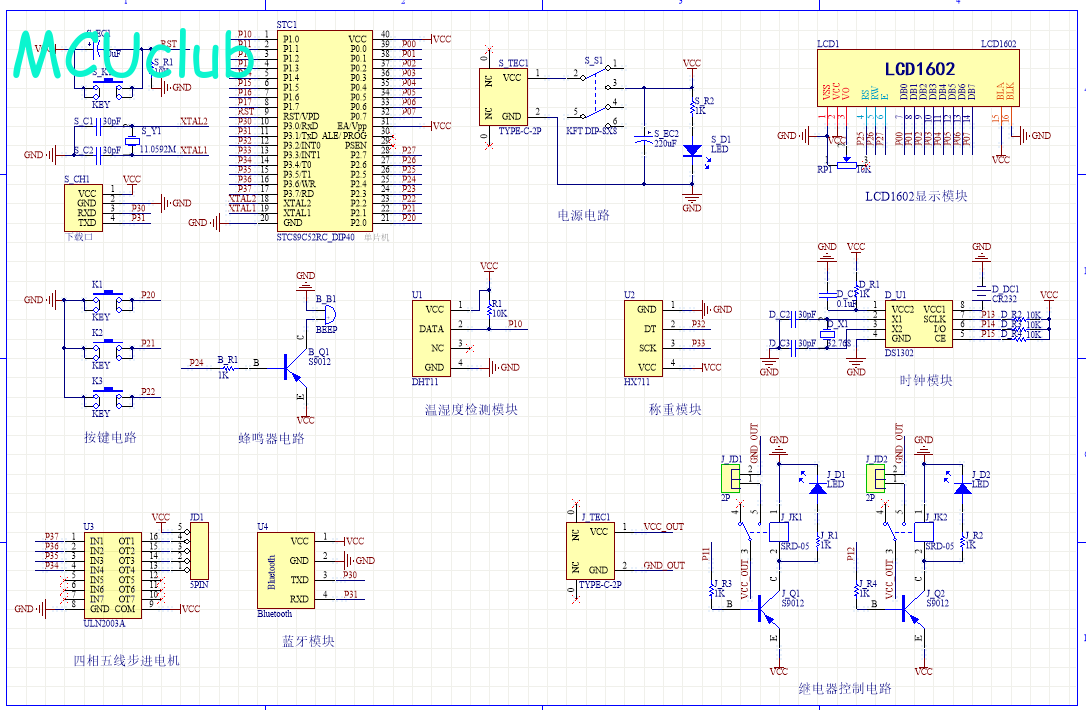Select the J_JD2 2P green terminal
The width and height of the screenshot is (1086, 710).
point(876,478)
